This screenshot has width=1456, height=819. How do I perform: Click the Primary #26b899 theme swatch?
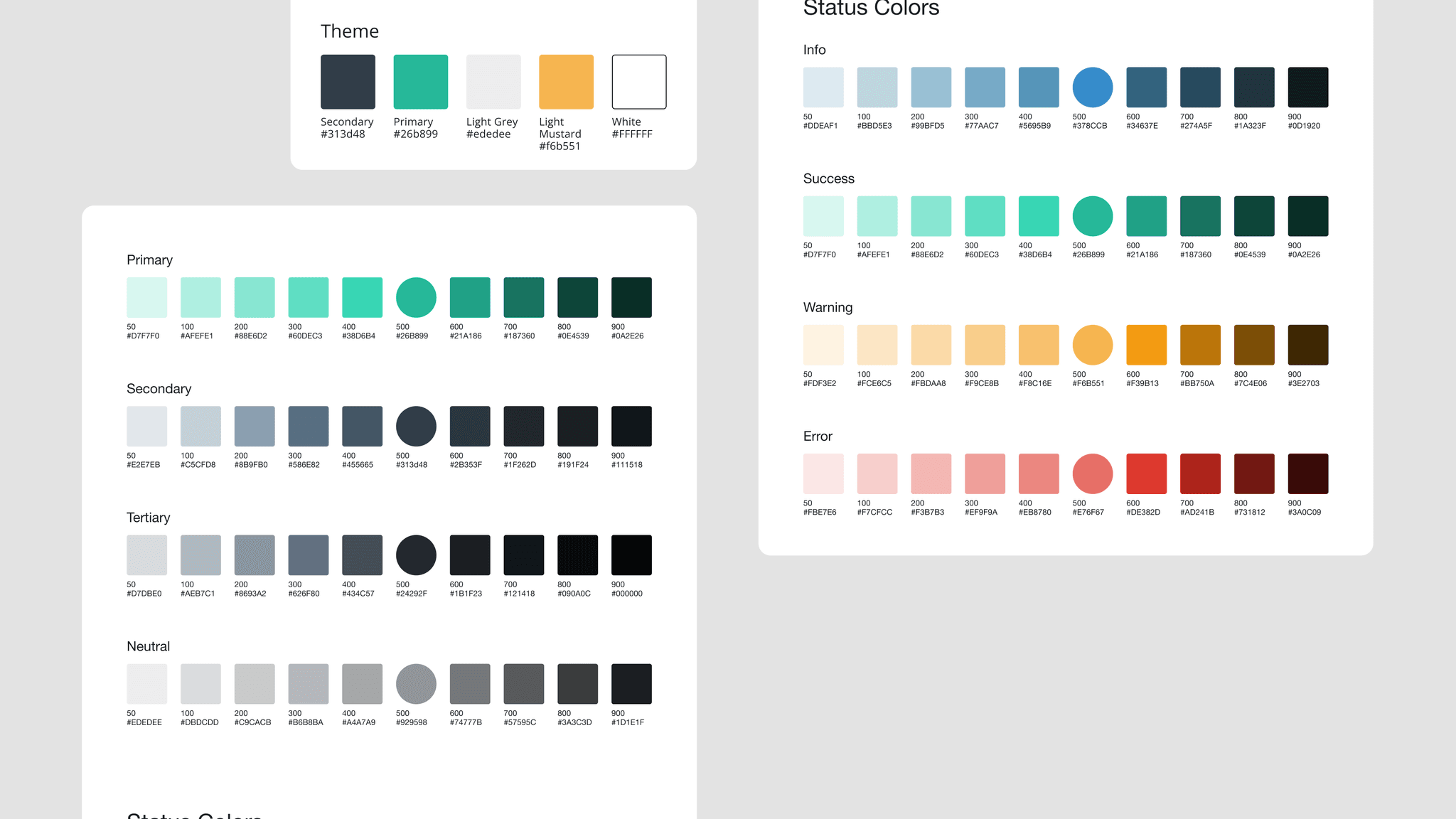[420, 81]
